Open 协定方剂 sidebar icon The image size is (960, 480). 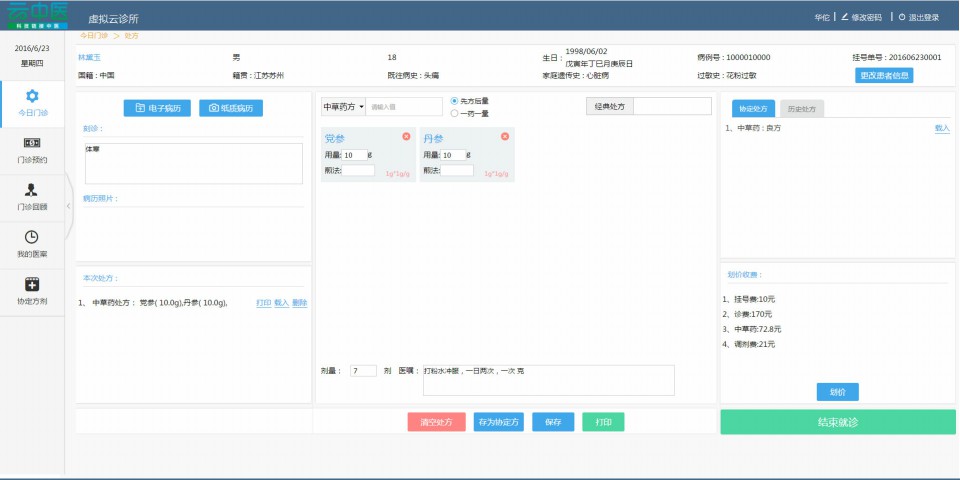click(32, 285)
